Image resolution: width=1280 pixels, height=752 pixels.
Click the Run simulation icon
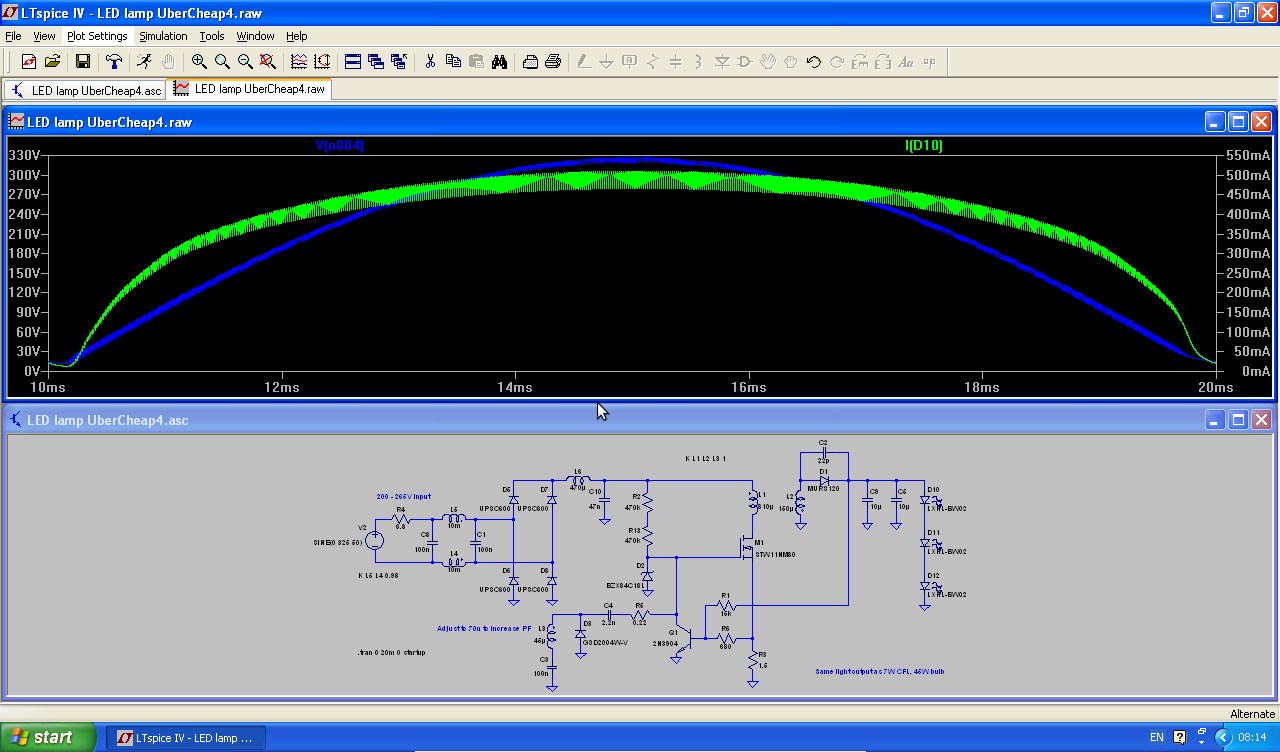pos(145,62)
